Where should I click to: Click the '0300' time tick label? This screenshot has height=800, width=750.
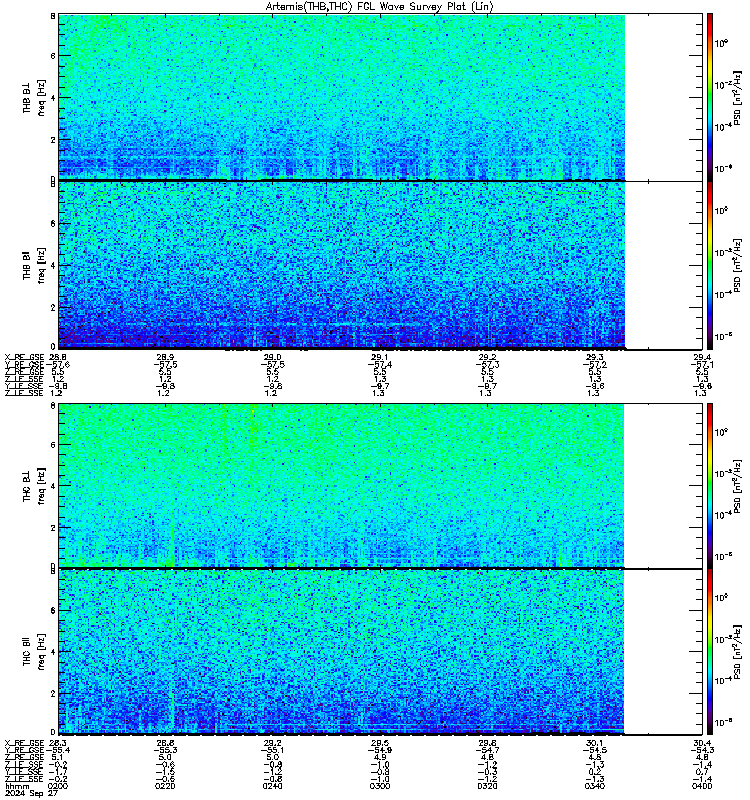[x=380, y=786]
